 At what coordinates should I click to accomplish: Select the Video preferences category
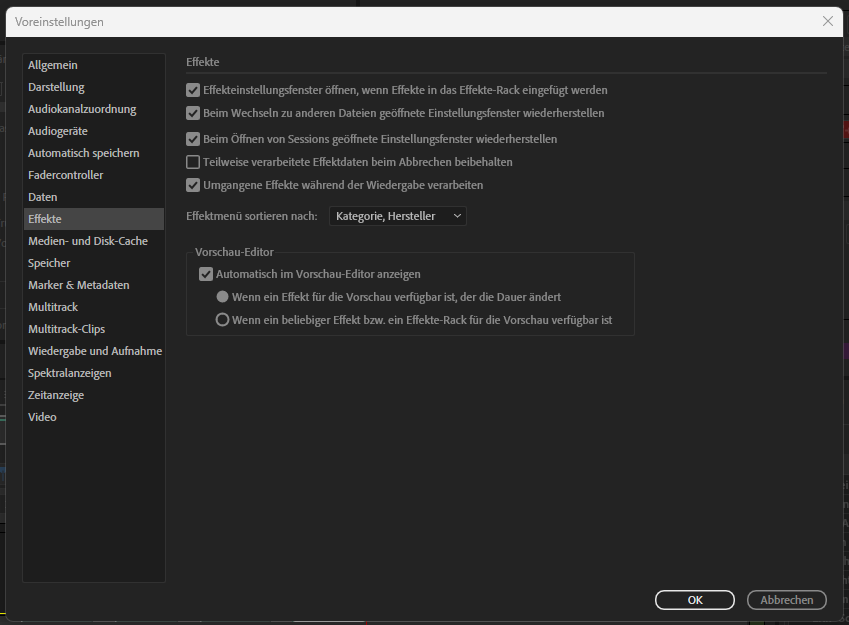(x=42, y=416)
